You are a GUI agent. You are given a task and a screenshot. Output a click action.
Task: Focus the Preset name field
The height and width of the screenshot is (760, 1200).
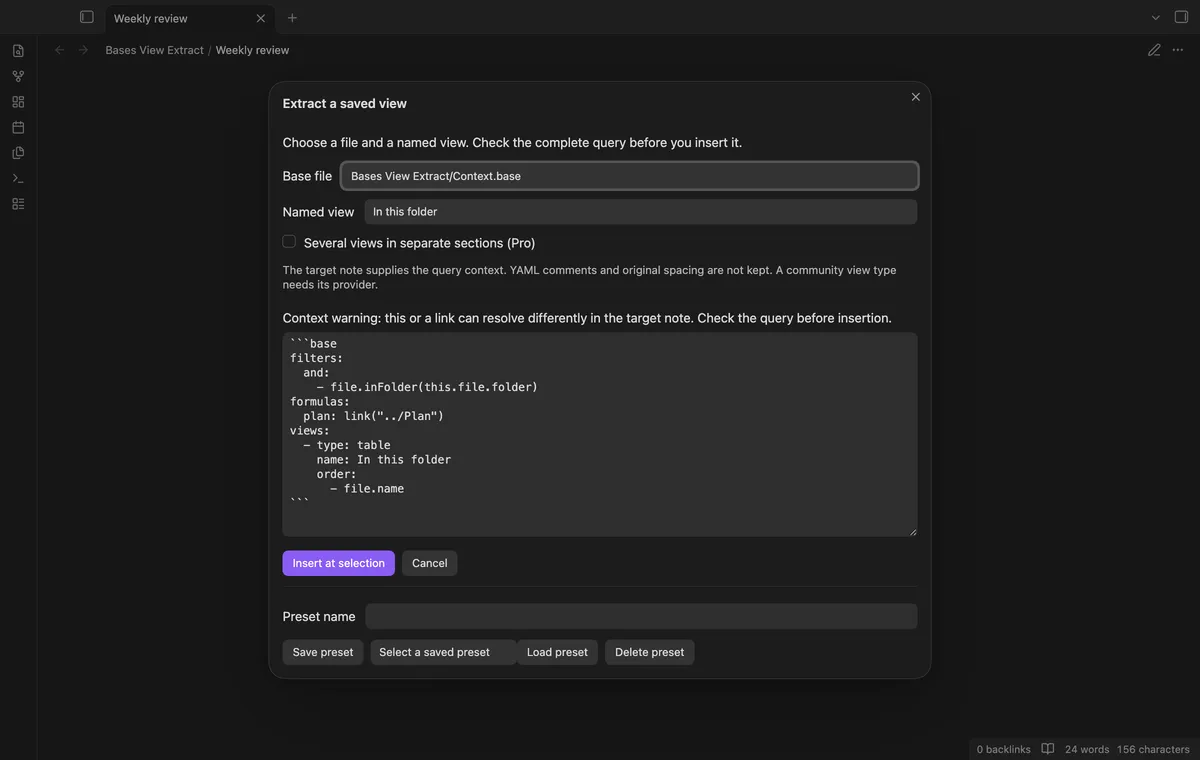point(641,616)
